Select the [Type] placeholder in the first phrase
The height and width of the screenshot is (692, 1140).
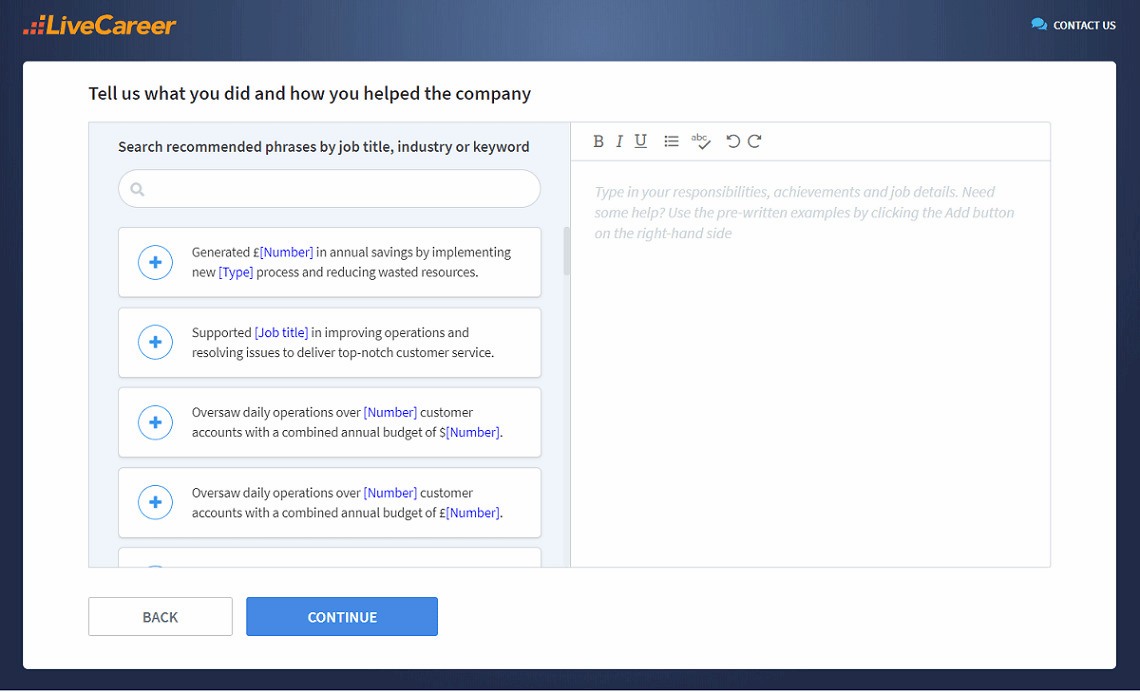[x=236, y=273]
